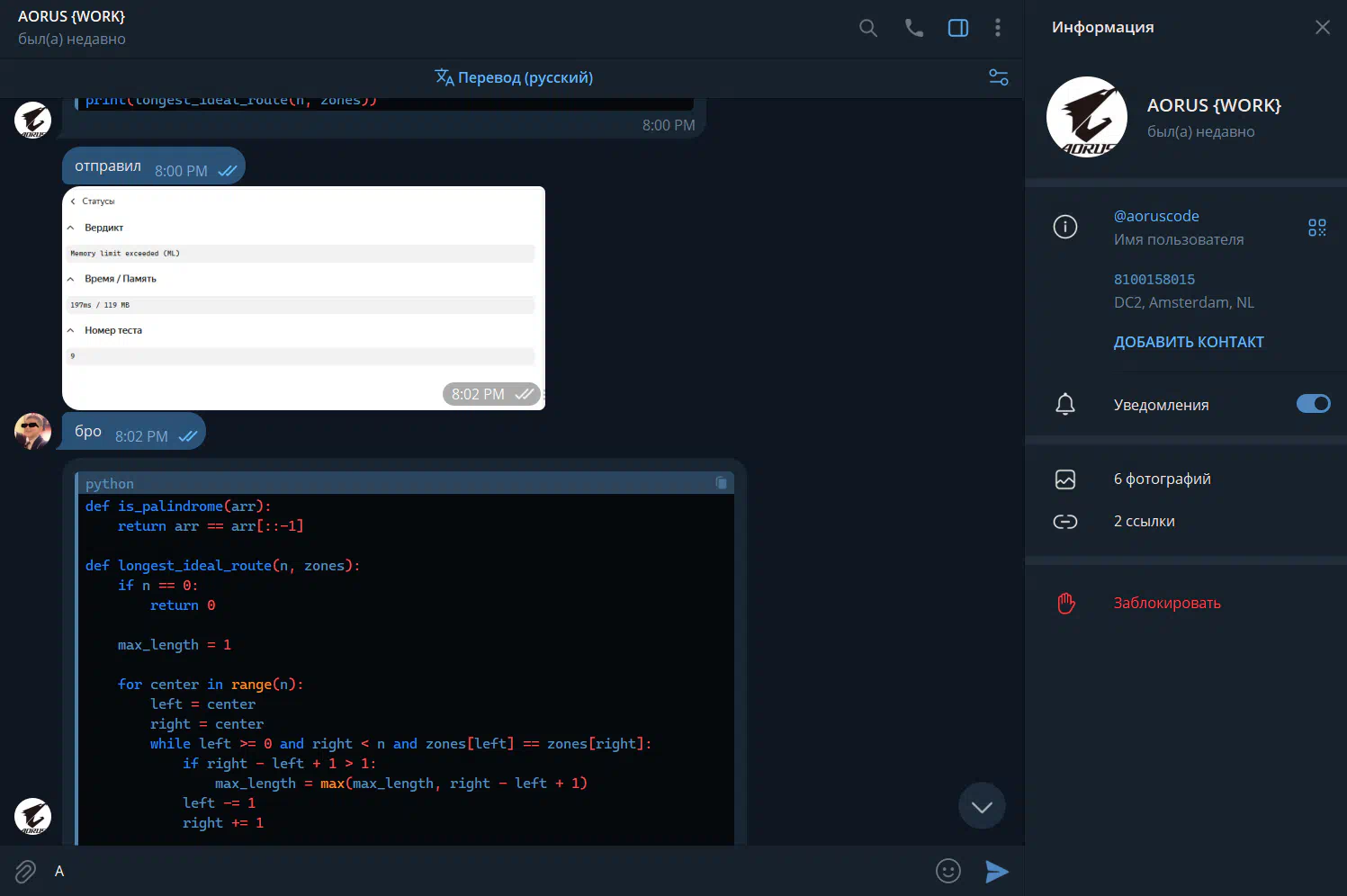Click the sunglasses user avatar beside 'бро'
Screen dimensions: 1347x896
coord(32,431)
